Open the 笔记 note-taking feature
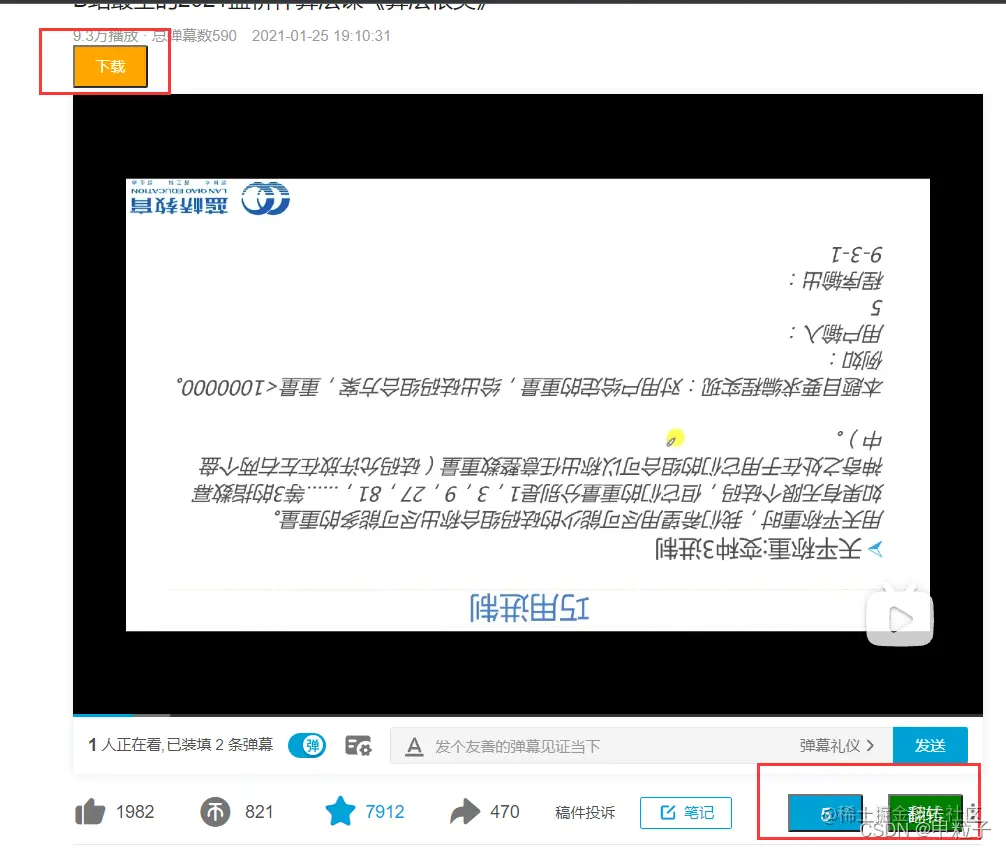The height and width of the screenshot is (849, 1006). (x=686, y=813)
